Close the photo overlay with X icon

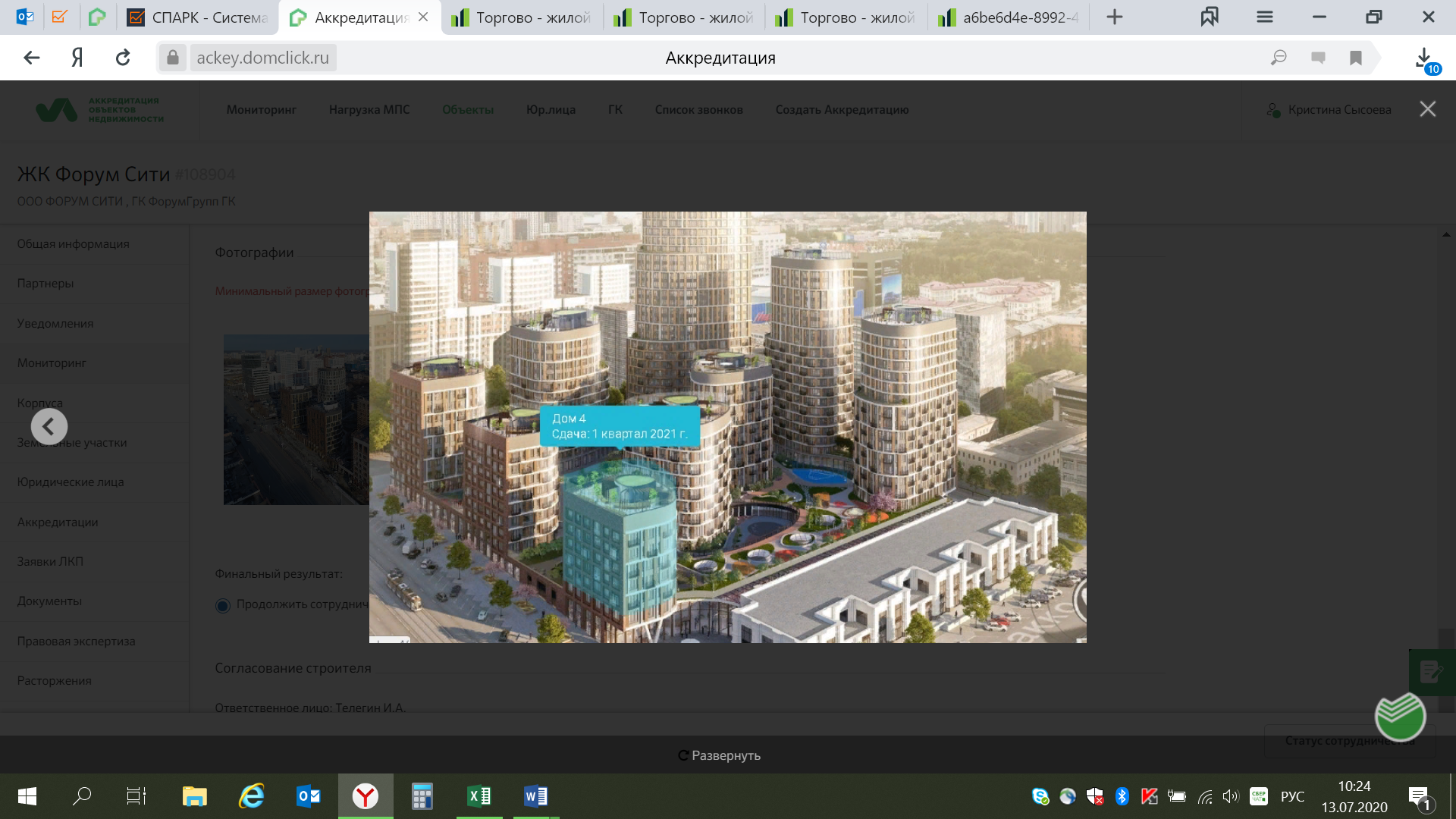(1427, 109)
